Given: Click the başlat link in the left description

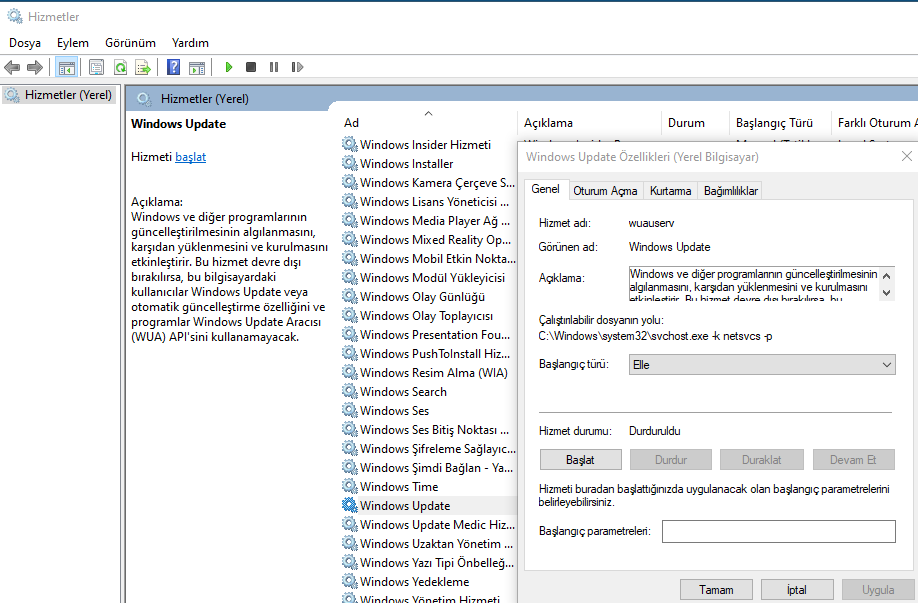Looking at the screenshot, I should pyautogui.click(x=190, y=157).
